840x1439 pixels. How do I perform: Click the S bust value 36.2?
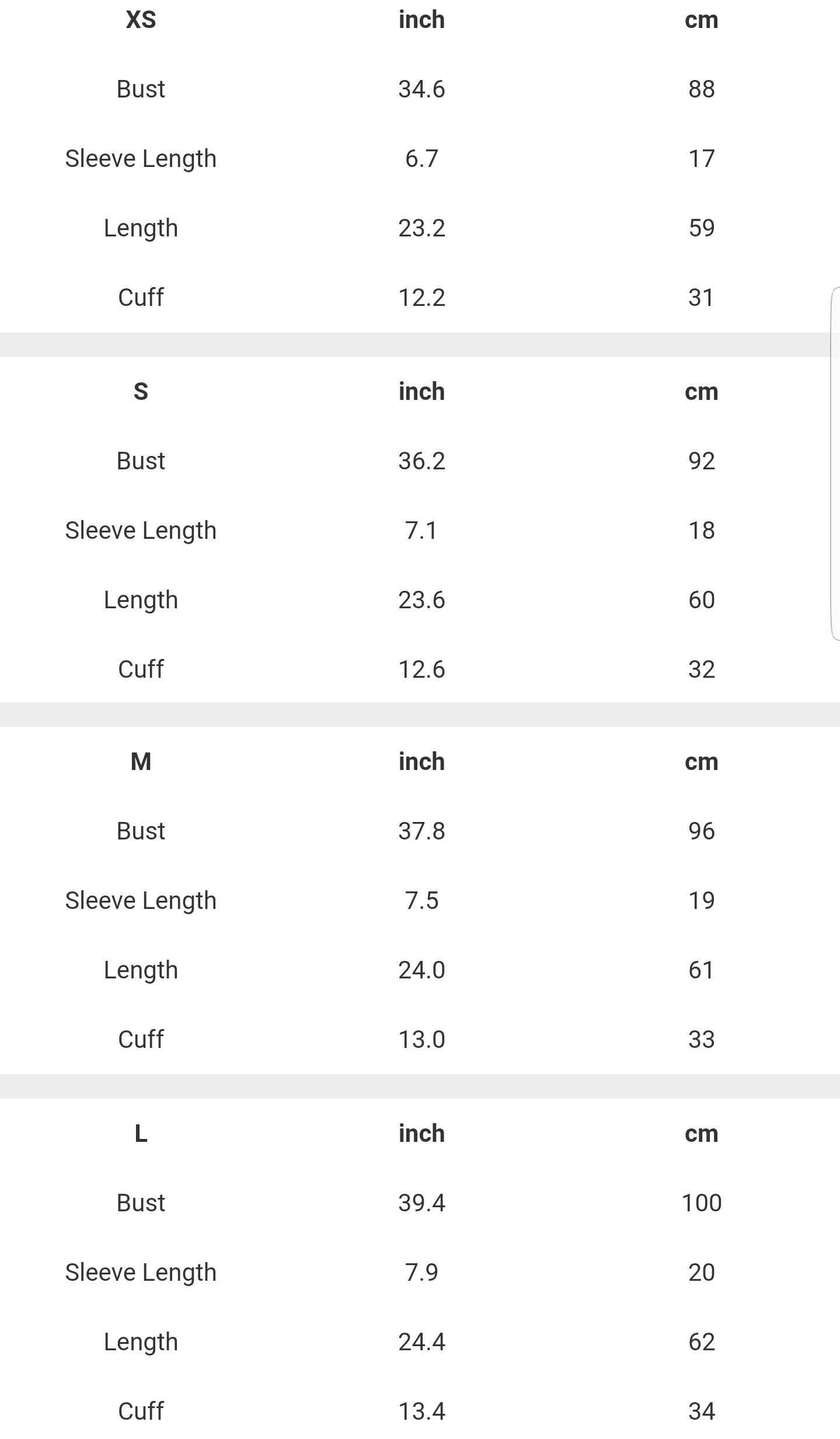pos(421,461)
